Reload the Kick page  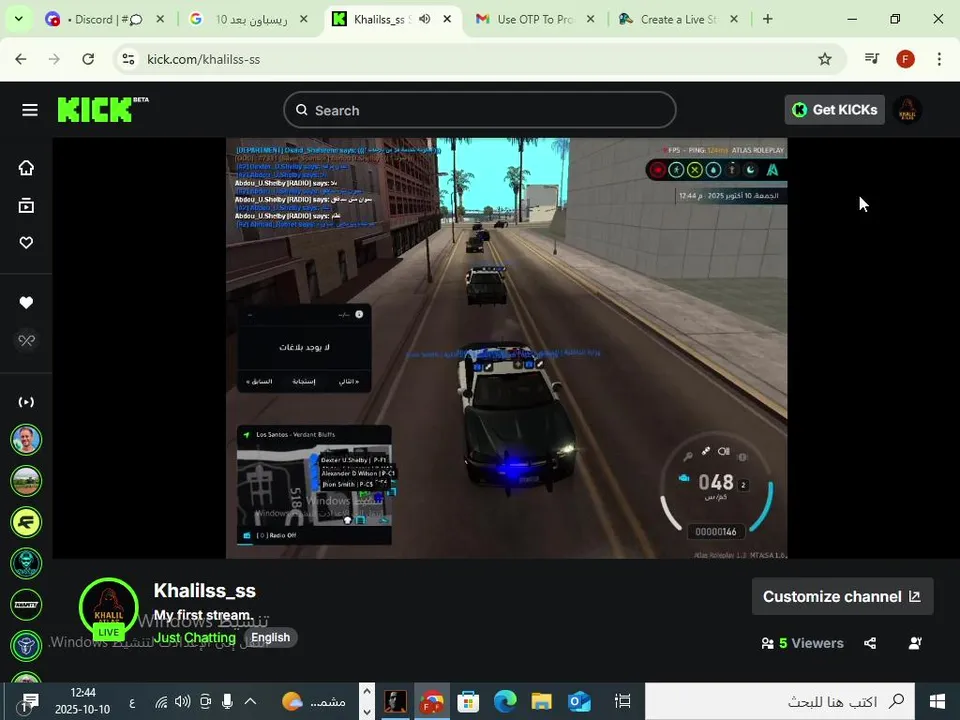[88, 59]
